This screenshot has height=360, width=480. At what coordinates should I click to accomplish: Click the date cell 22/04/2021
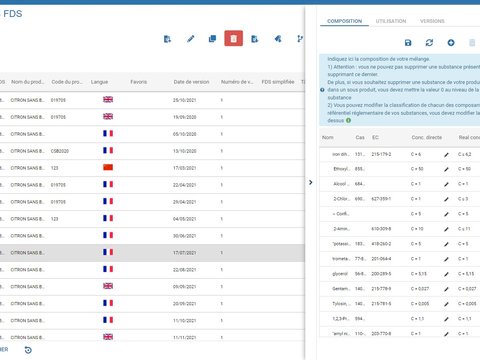click(184, 185)
